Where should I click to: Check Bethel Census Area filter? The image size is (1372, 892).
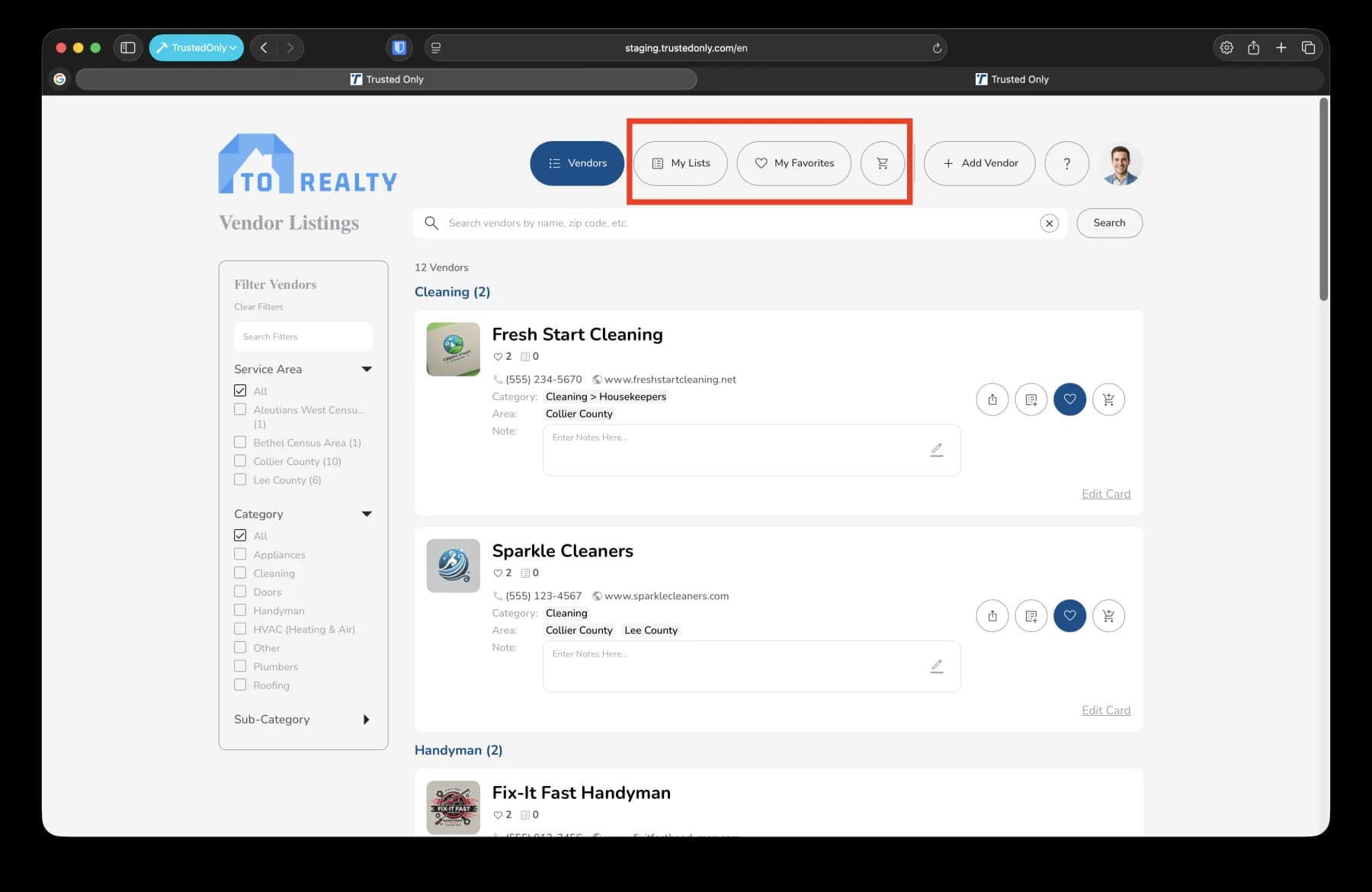240,442
